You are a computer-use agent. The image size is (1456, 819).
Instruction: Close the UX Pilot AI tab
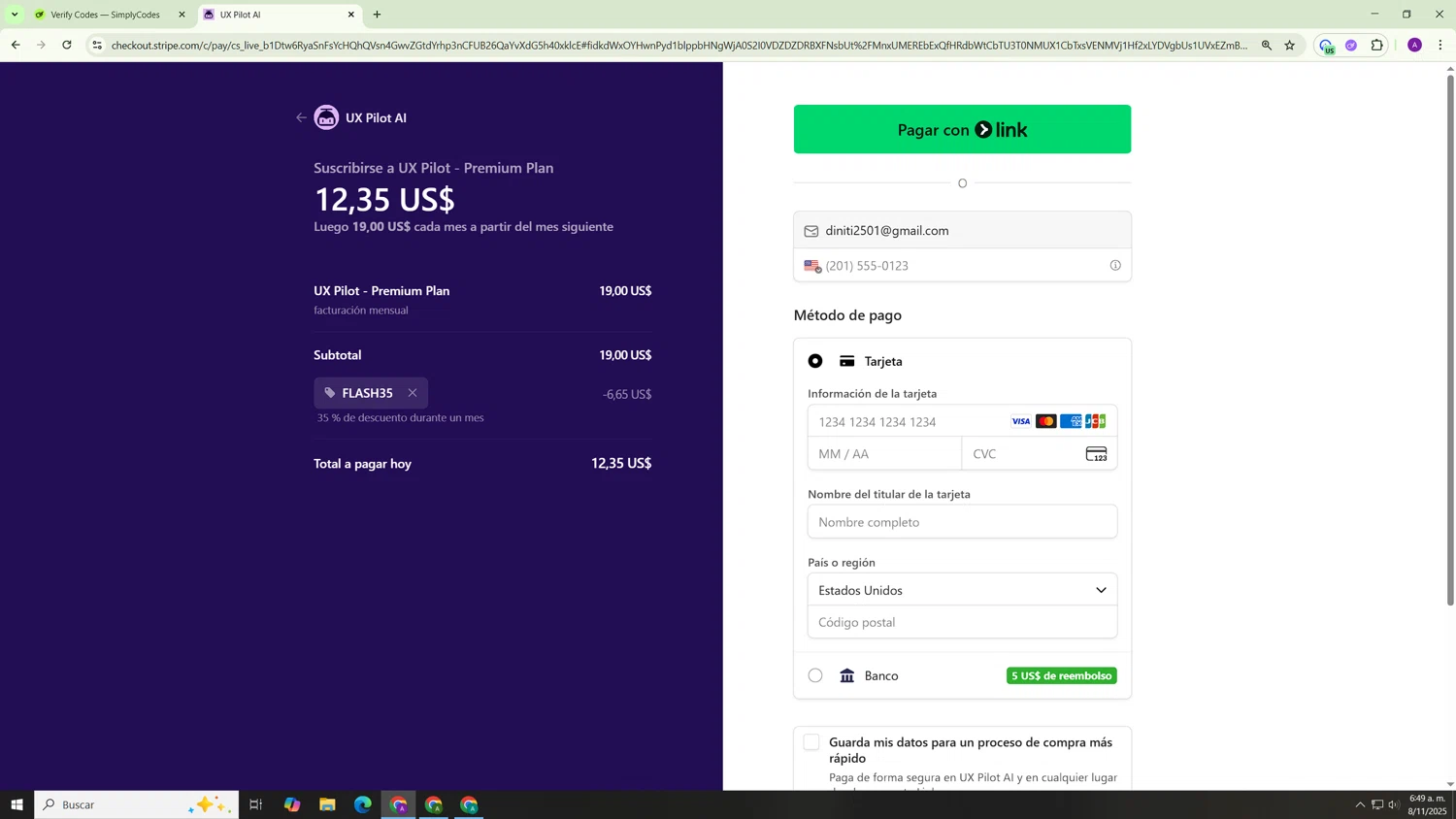point(351,15)
